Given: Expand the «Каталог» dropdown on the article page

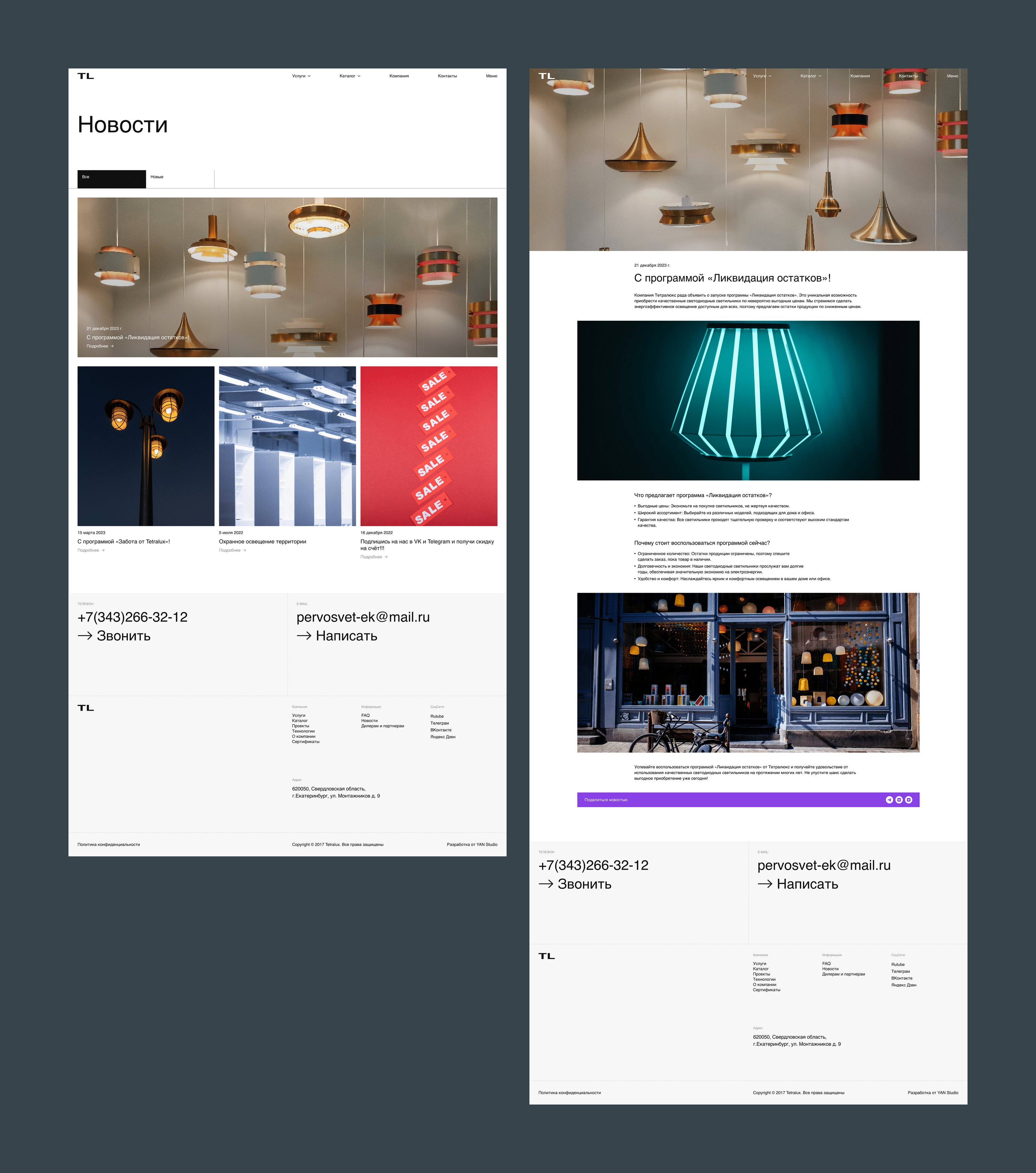Looking at the screenshot, I should [x=810, y=76].
